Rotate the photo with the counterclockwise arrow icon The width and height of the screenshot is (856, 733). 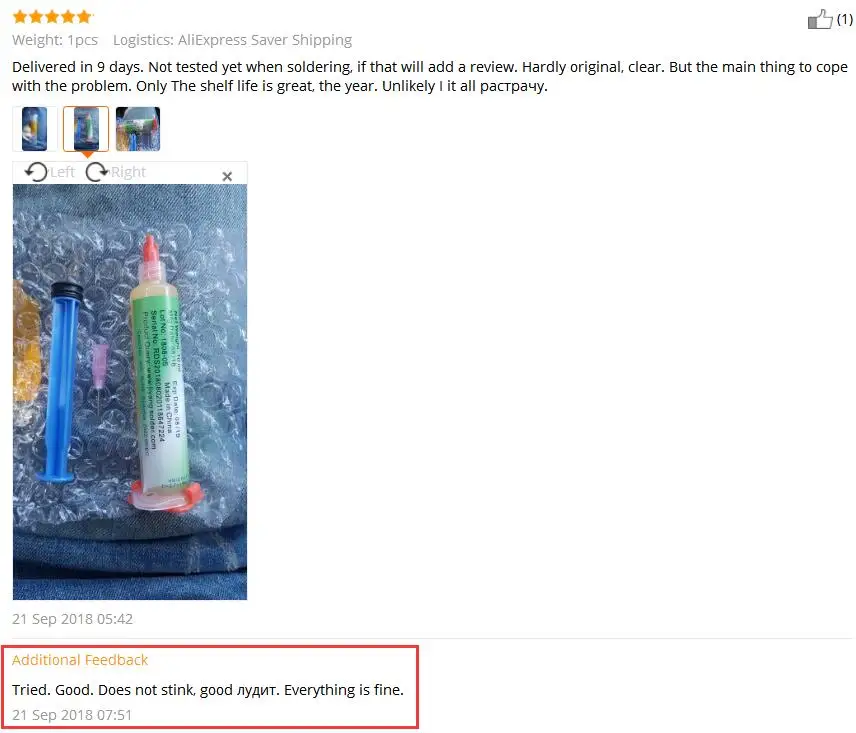(x=36, y=172)
